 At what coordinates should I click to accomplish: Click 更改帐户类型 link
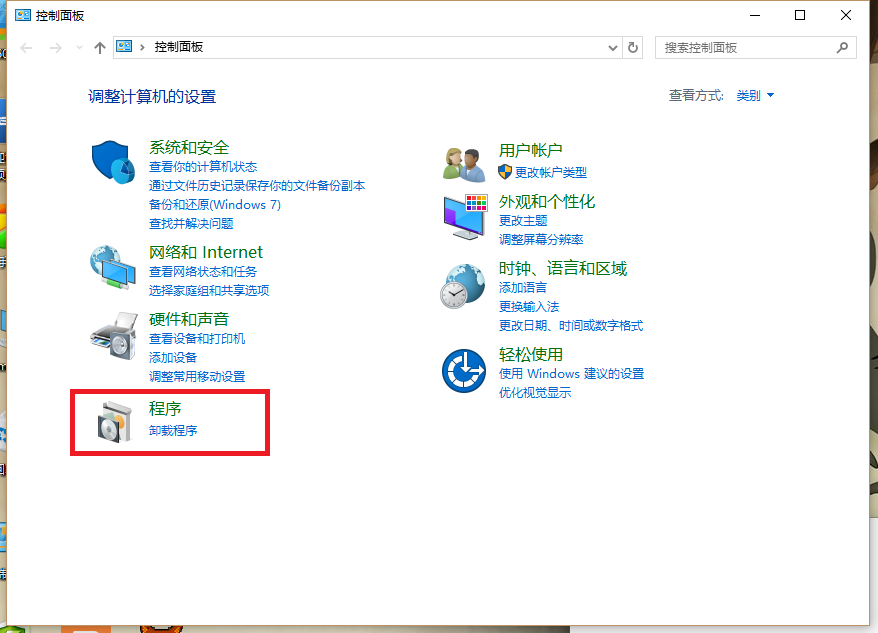551,173
